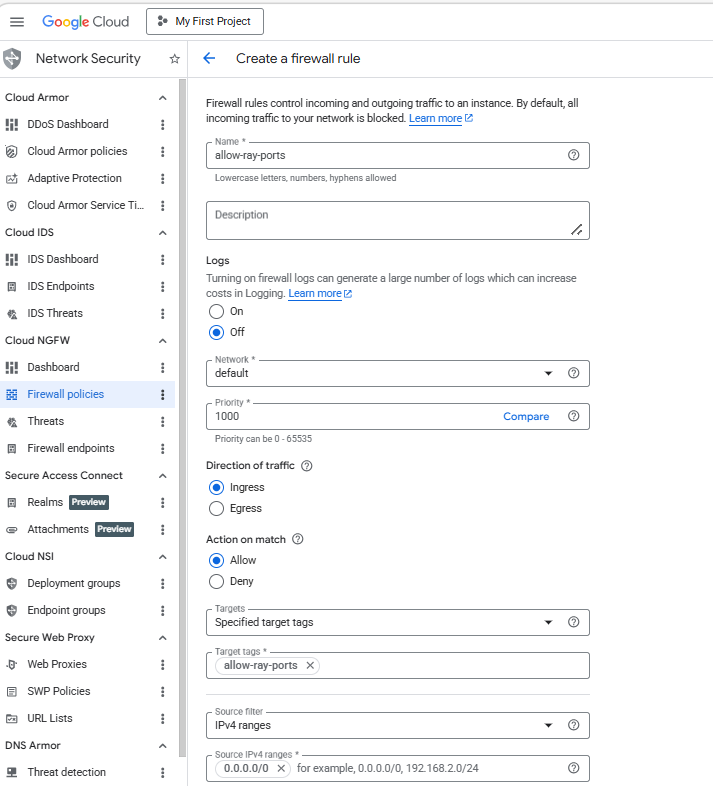
Task: Open more options for Web Proxies
Action: coord(162,665)
